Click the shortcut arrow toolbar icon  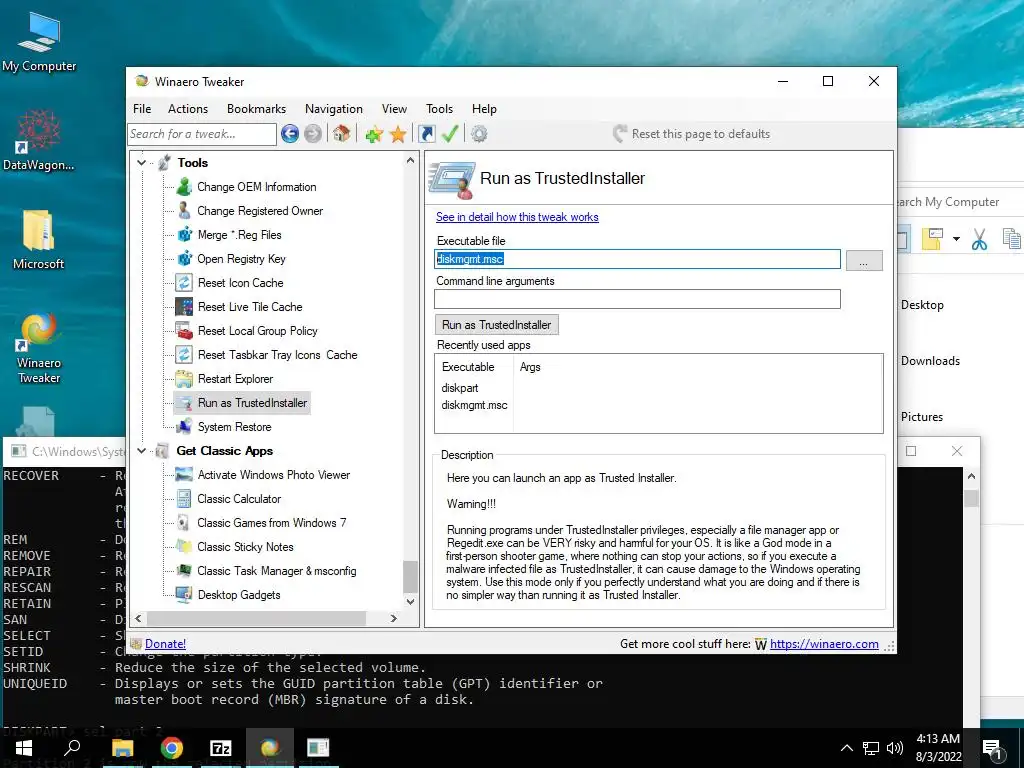pos(426,134)
